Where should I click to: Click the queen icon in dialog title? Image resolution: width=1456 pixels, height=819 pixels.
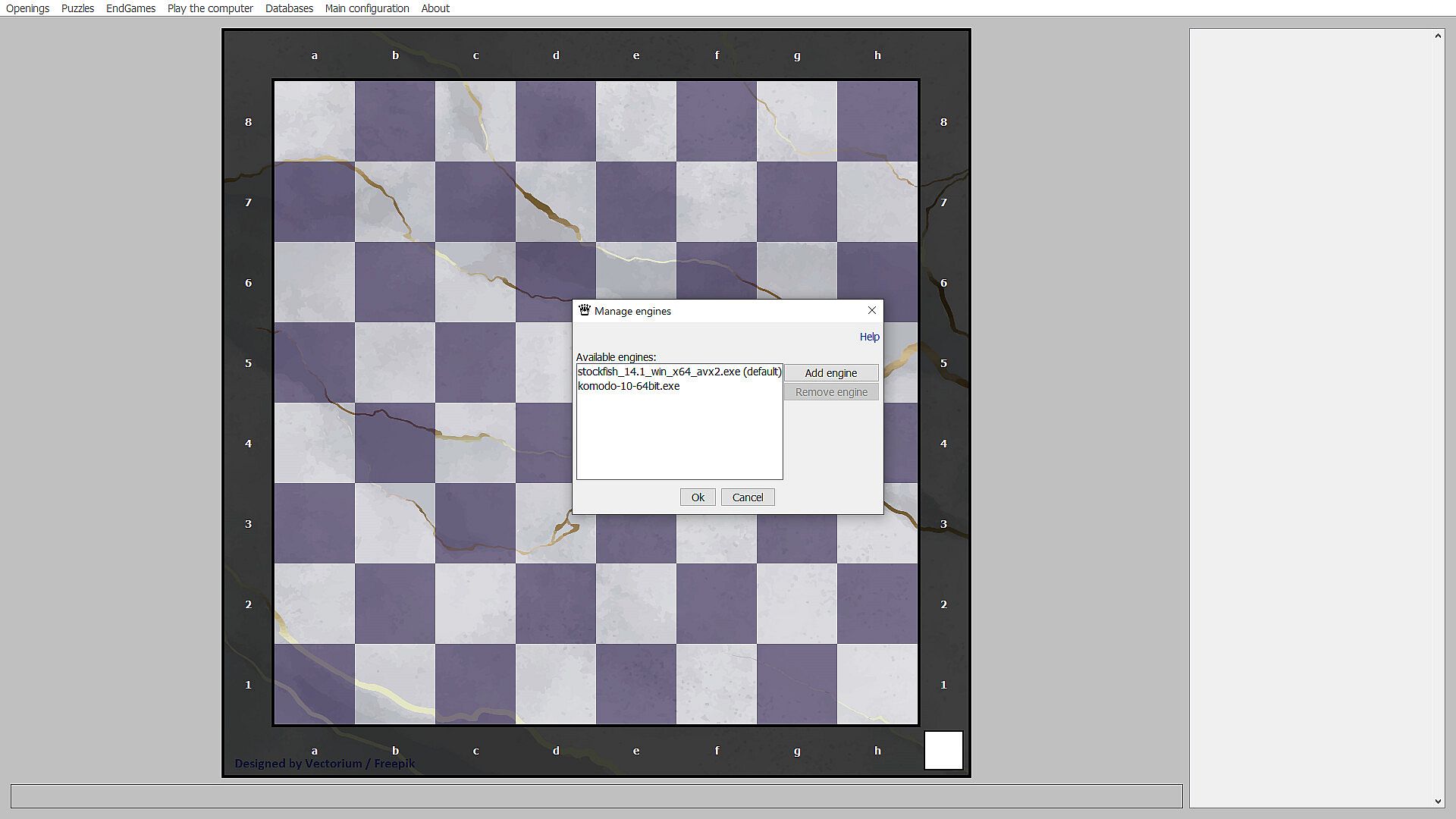pyautogui.click(x=585, y=310)
